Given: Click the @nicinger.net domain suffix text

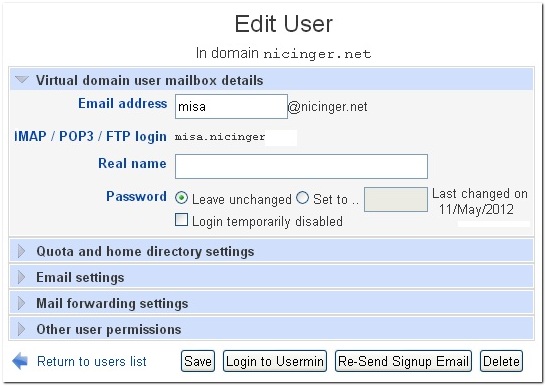Looking at the screenshot, I should 327,107.
